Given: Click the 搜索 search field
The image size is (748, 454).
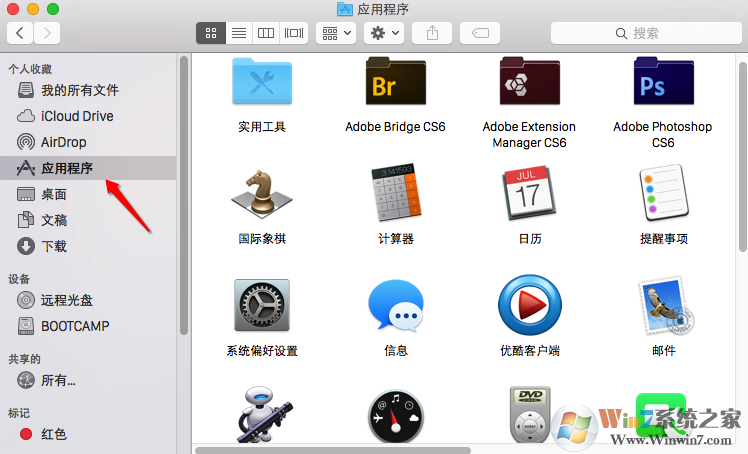Looking at the screenshot, I should (x=646, y=33).
